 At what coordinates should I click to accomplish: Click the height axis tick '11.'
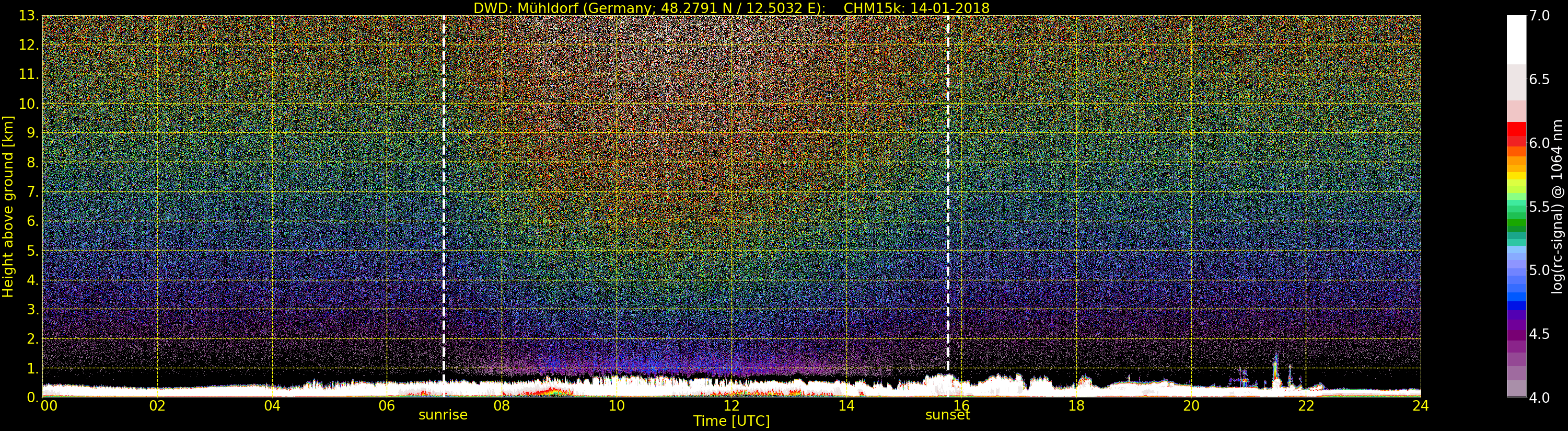(29, 74)
